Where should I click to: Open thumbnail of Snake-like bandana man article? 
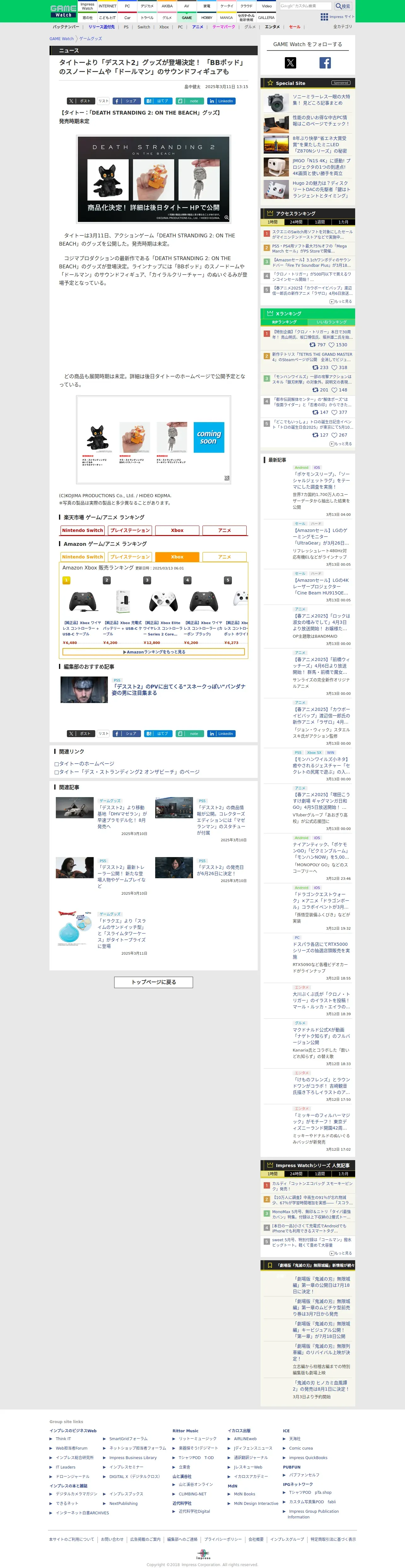click(84, 690)
